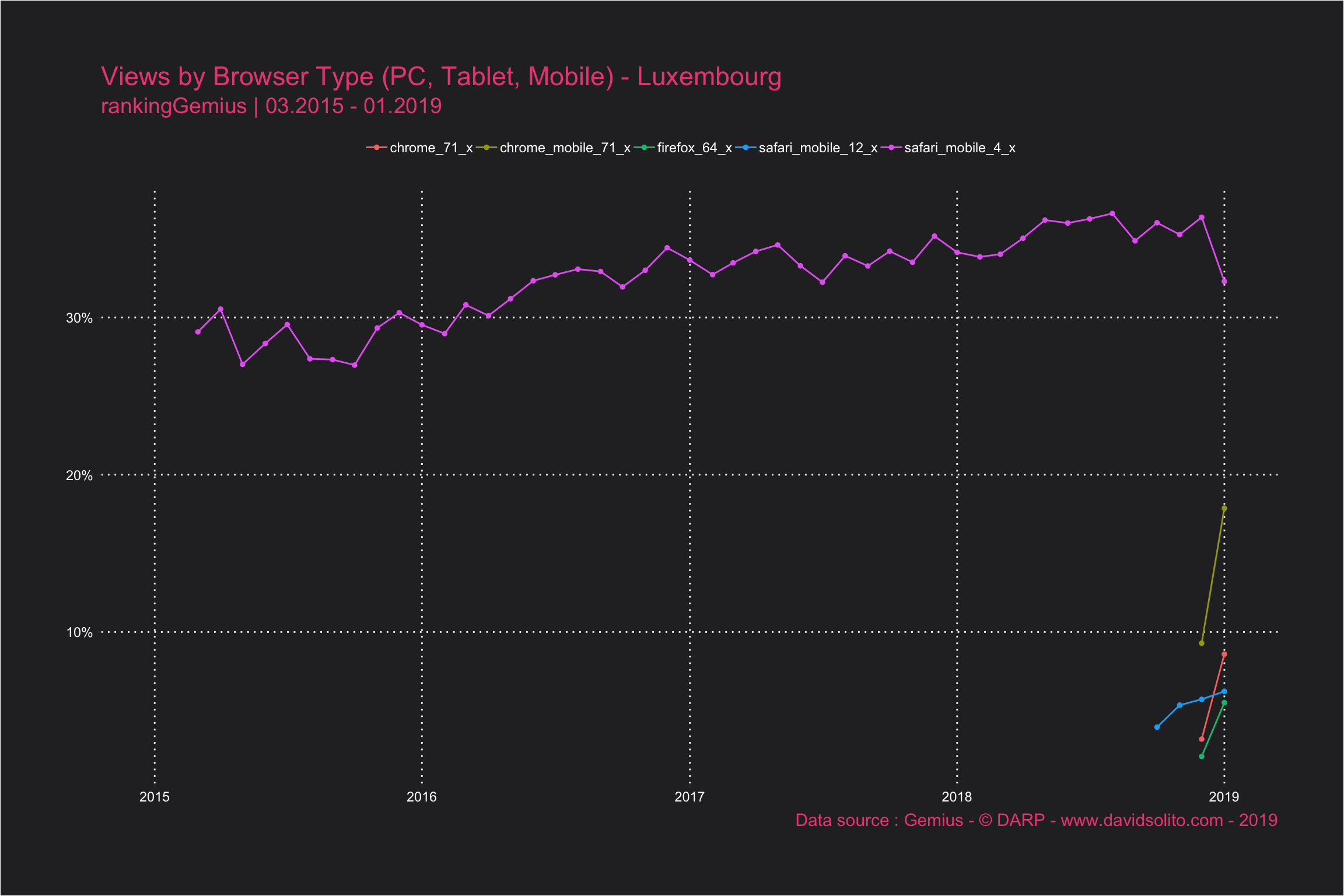The height and width of the screenshot is (896, 1344).
Task: Click the rankingGemius date range subtitle
Action: [x=271, y=106]
